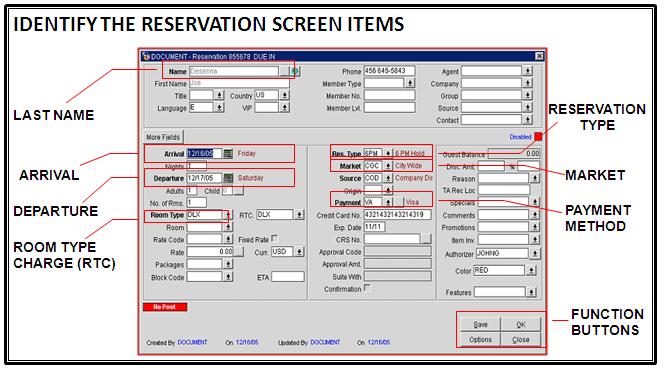Click the Created By DOCUMENT link
Viewport: 664px width, 371px height.
pos(193,342)
